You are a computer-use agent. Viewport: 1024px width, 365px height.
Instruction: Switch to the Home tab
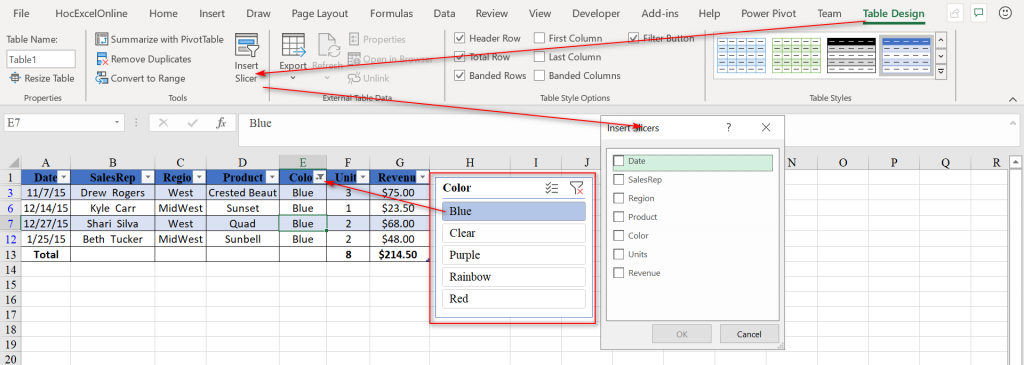[163, 13]
